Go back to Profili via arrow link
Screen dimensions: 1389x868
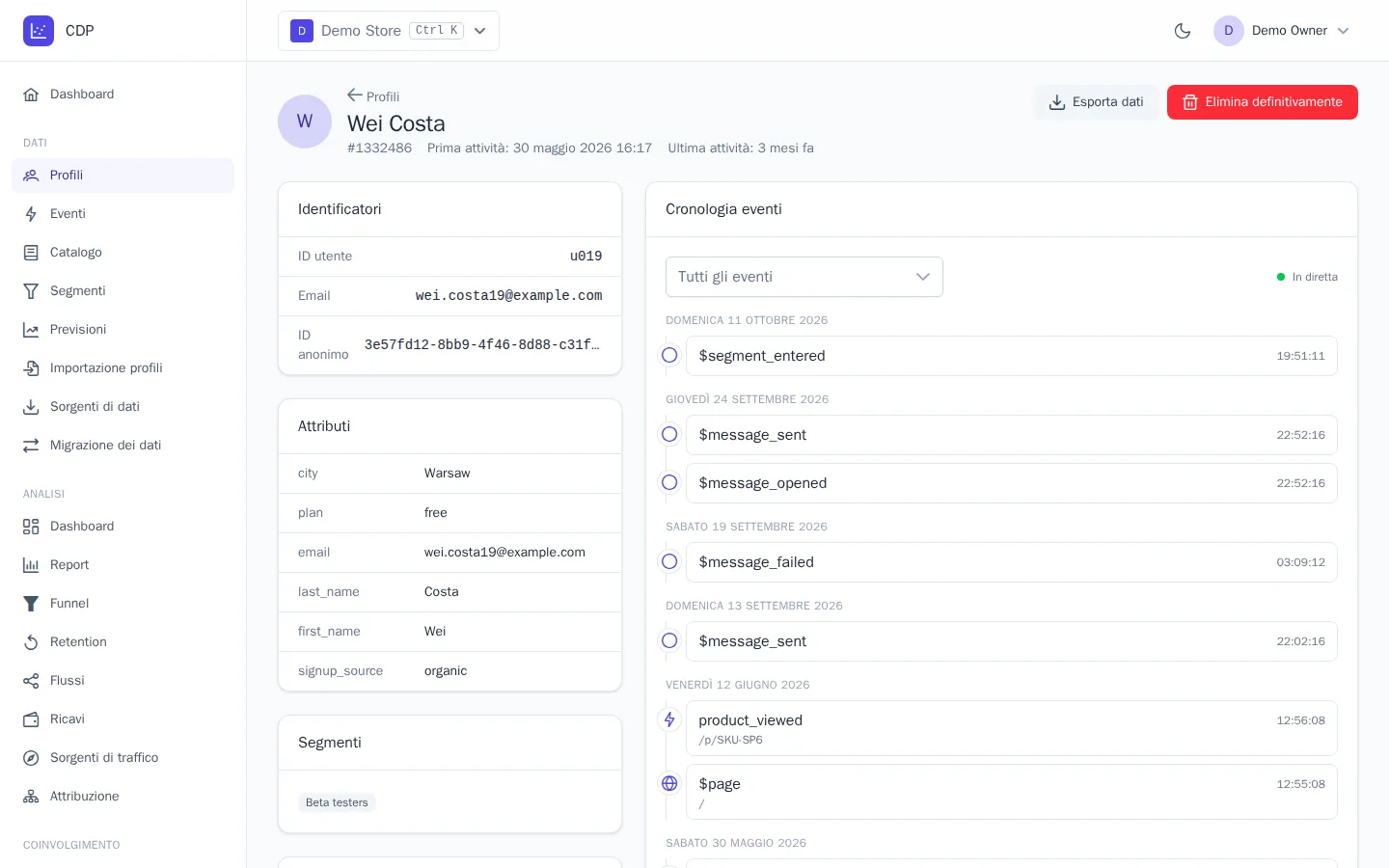[373, 96]
